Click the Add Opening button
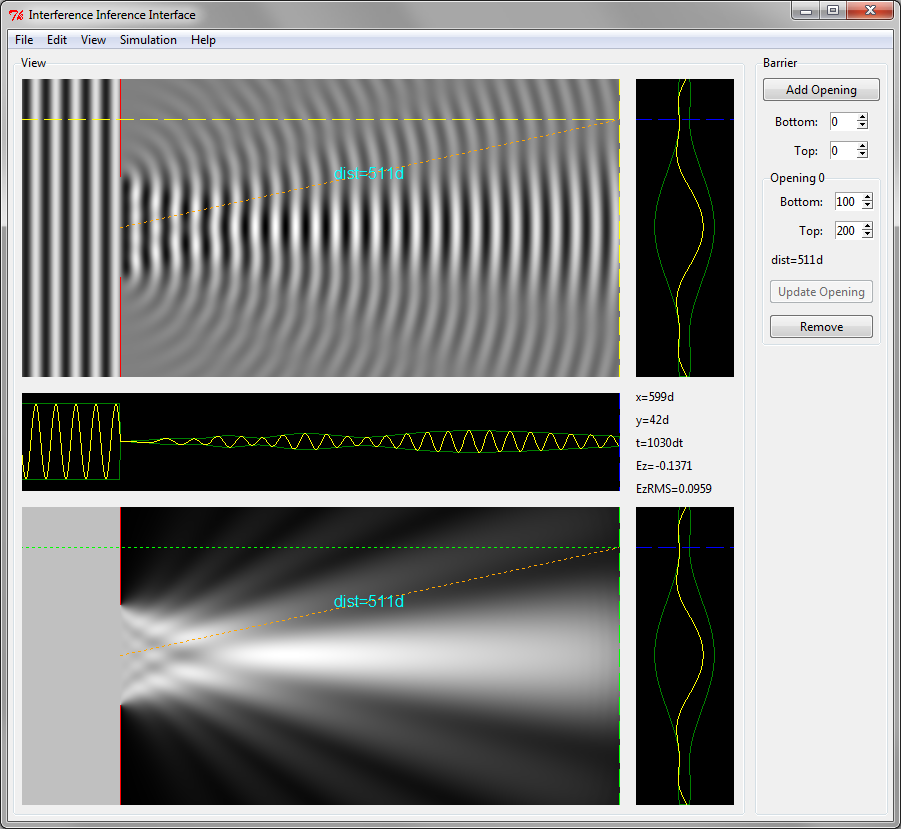Viewport: 901px width, 829px height. (x=821, y=90)
